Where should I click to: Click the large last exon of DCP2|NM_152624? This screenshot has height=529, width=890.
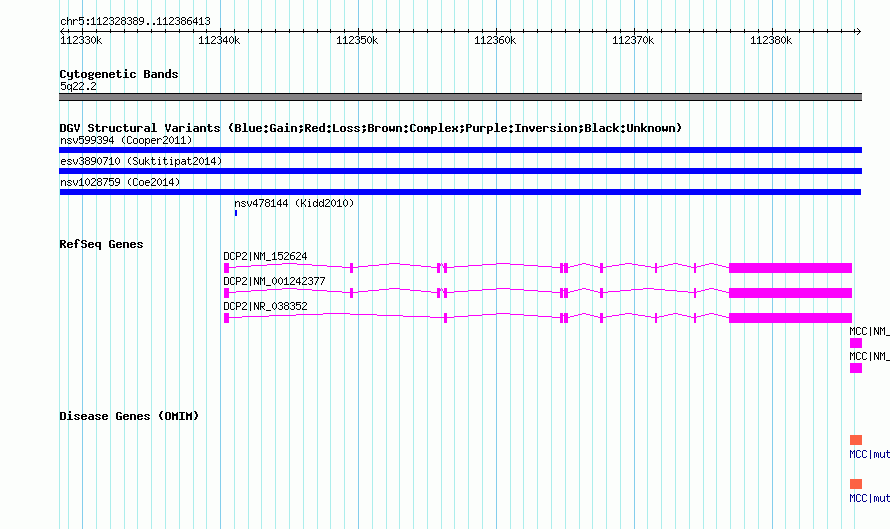(790, 268)
